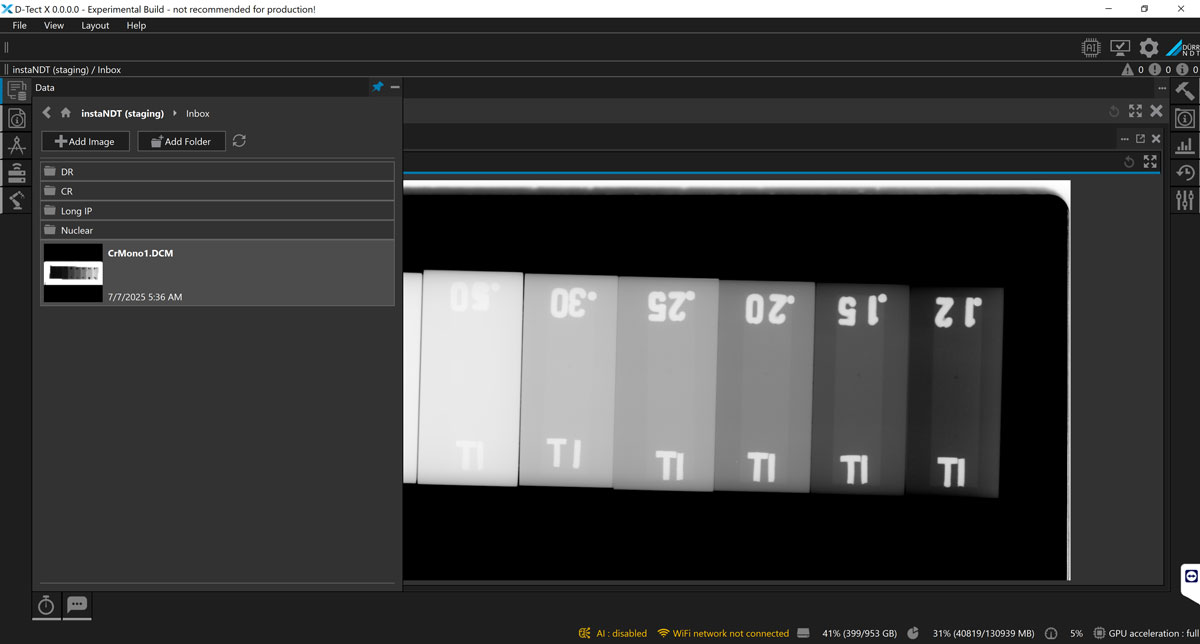Click the monitor checkmark icon

pos(1120,48)
